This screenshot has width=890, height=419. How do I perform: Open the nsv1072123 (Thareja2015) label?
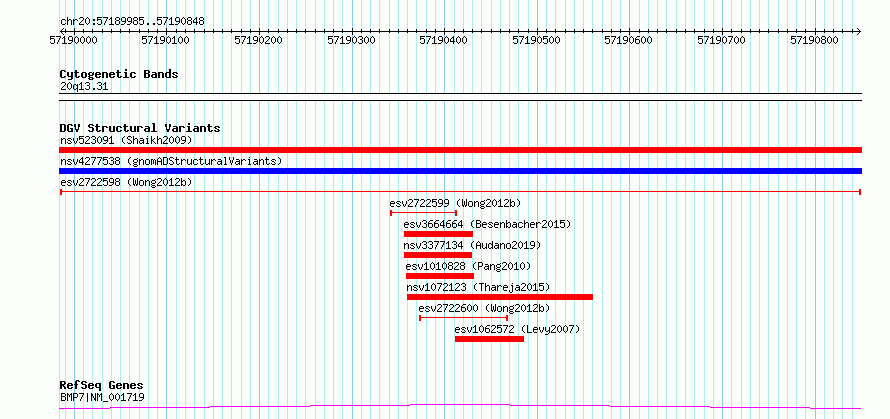(478, 287)
